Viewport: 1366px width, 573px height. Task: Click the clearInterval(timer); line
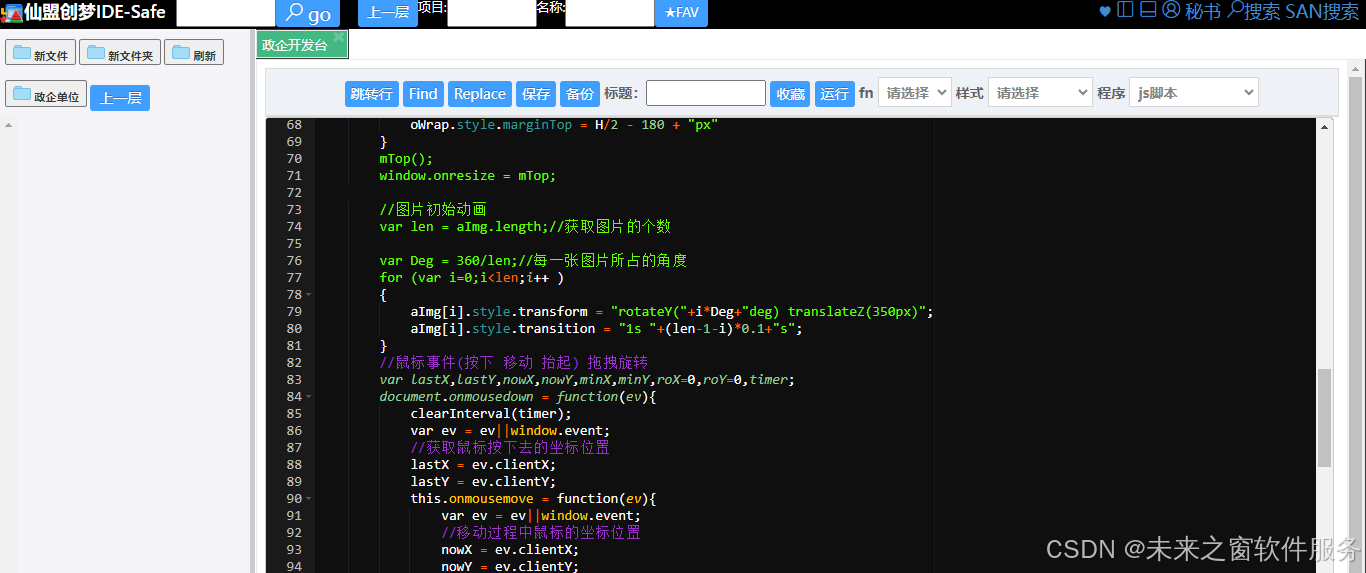[x=491, y=413]
